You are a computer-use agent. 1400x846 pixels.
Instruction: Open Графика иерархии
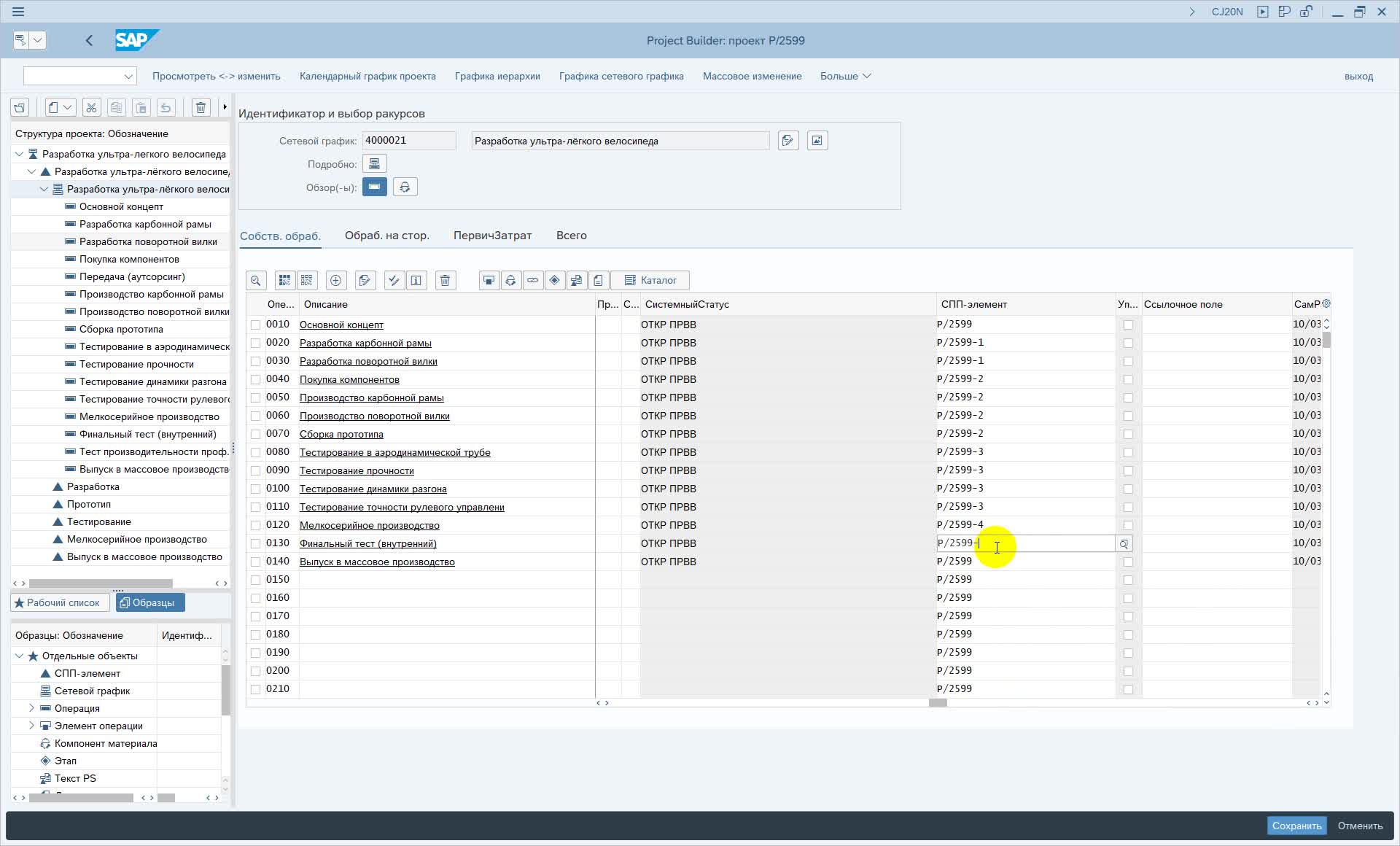[x=497, y=76]
